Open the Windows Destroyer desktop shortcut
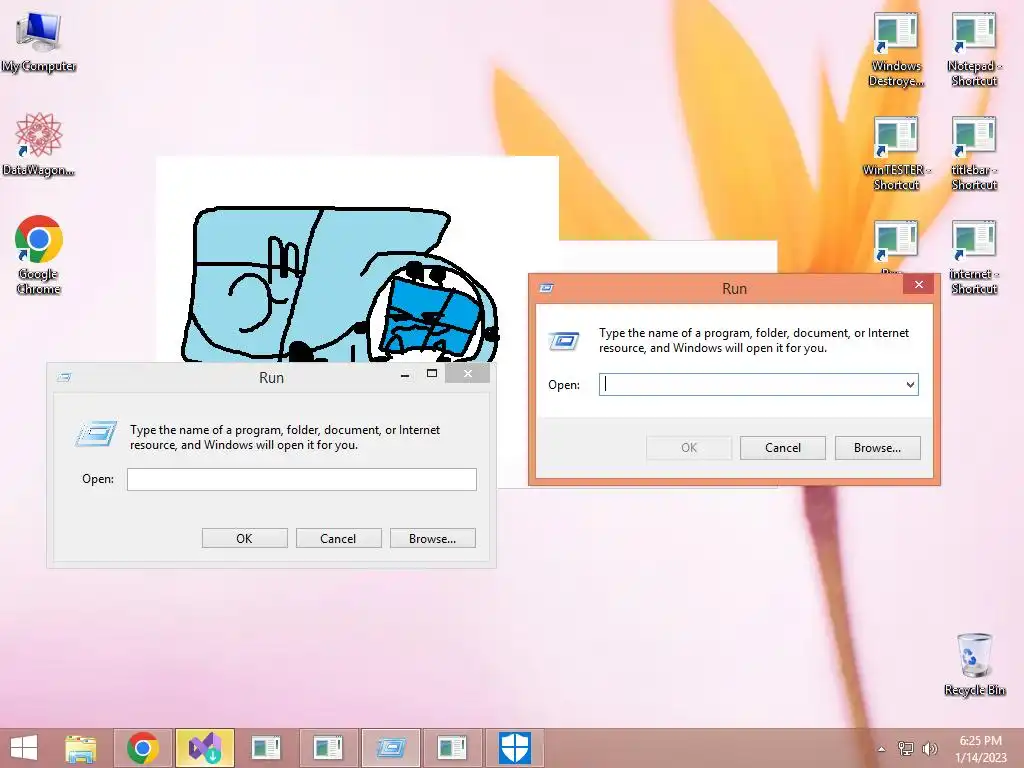Viewport: 1024px width, 768px height. [896, 51]
